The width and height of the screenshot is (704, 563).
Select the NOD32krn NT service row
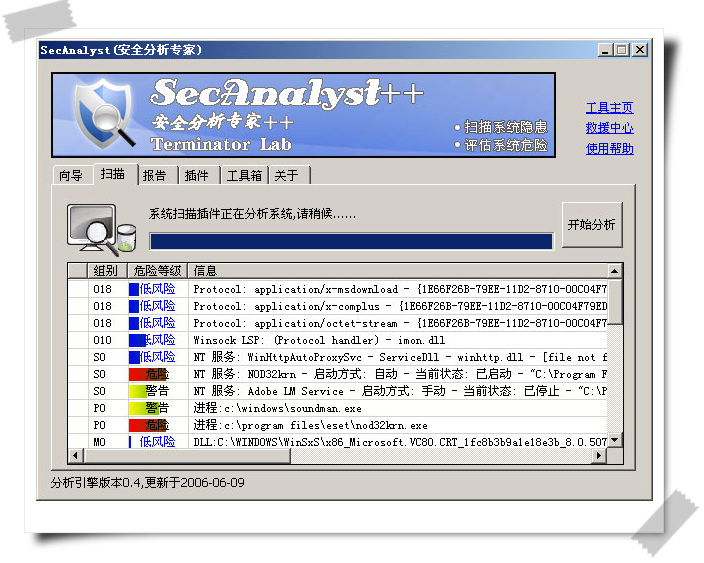(x=338, y=374)
